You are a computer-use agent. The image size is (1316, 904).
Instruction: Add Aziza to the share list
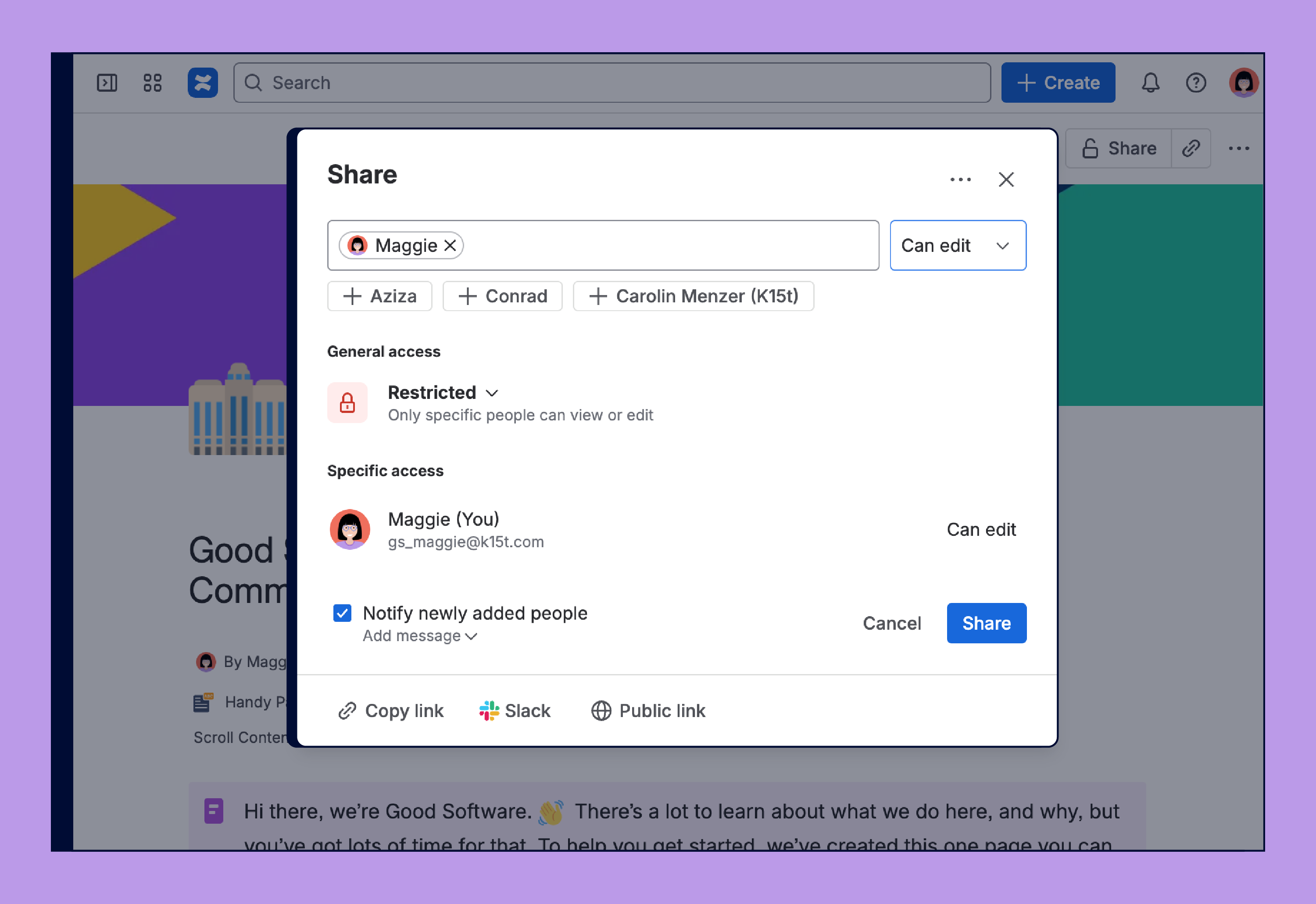coord(379,296)
